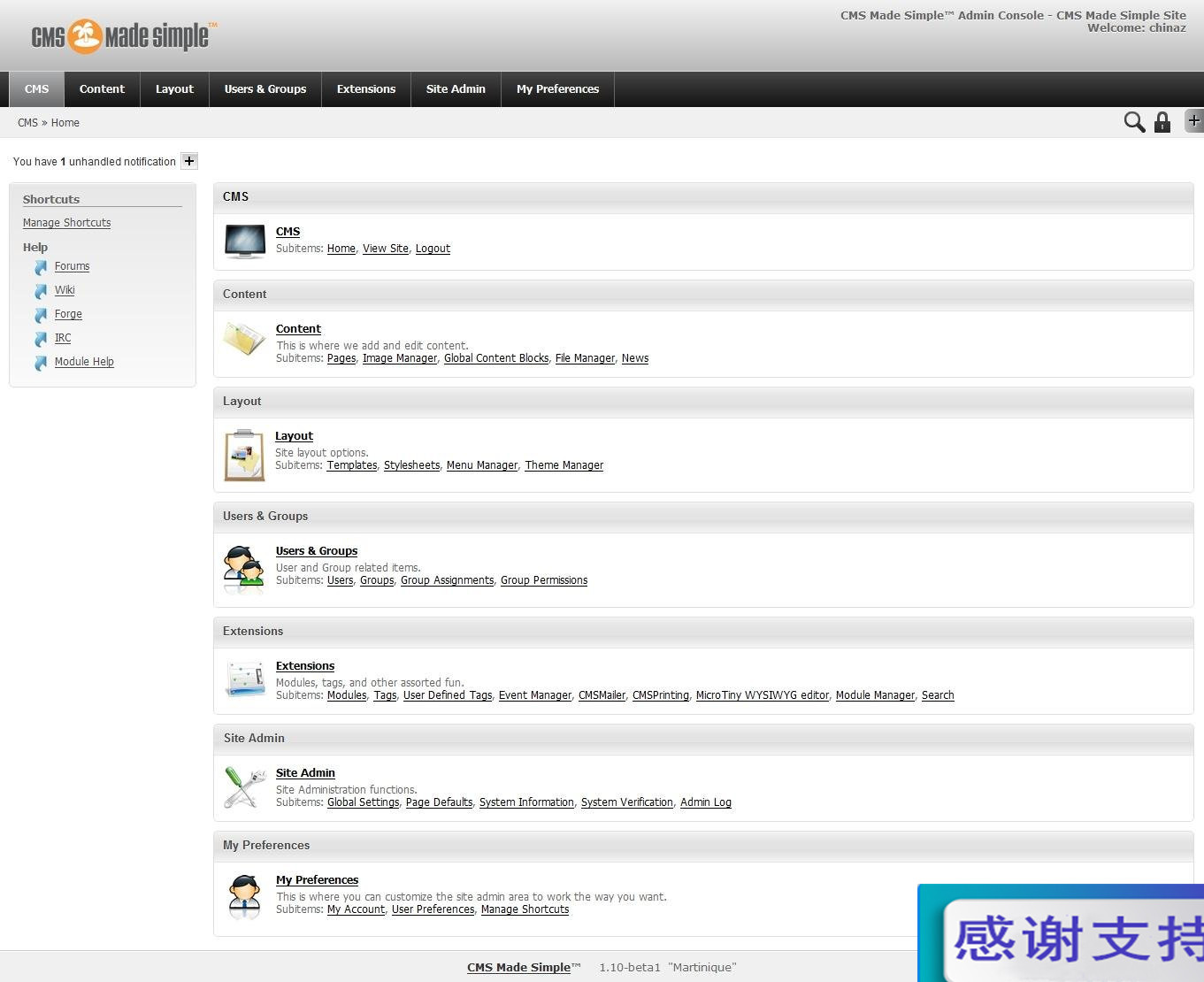Open the Forge help link
This screenshot has width=1204, height=982.
coord(68,314)
